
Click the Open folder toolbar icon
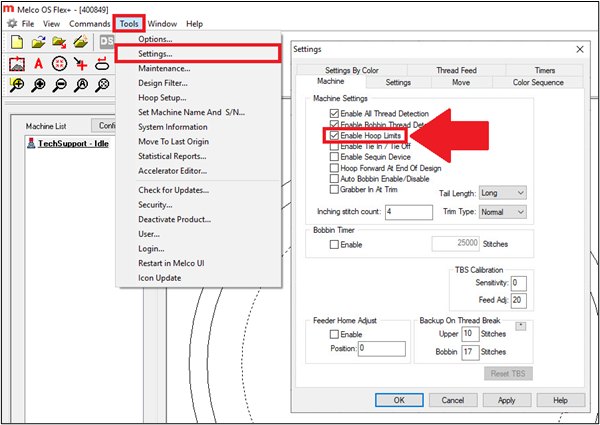coord(38,42)
